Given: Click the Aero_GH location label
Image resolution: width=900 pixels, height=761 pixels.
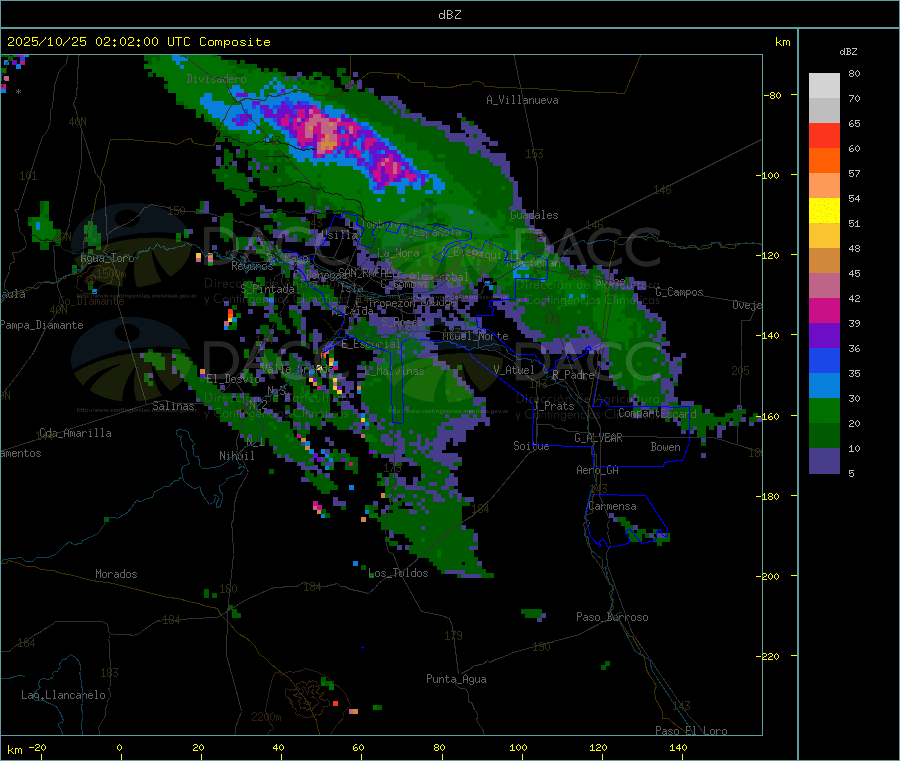Looking at the screenshot, I should pos(598,471).
